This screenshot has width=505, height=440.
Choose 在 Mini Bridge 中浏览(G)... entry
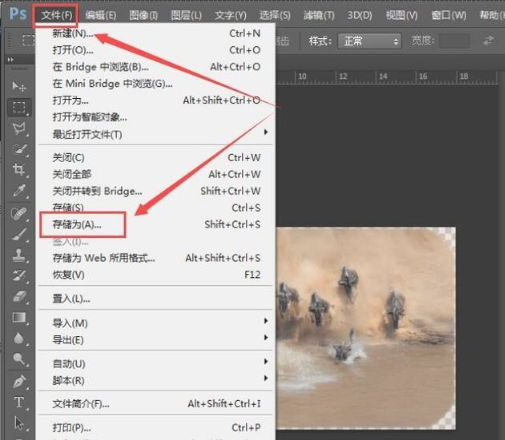(x=155, y=83)
